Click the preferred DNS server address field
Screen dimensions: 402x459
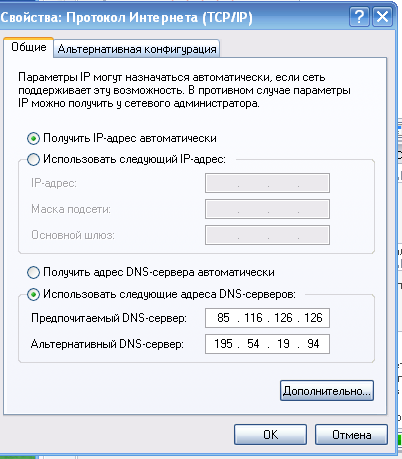pyautogui.click(x=267, y=318)
